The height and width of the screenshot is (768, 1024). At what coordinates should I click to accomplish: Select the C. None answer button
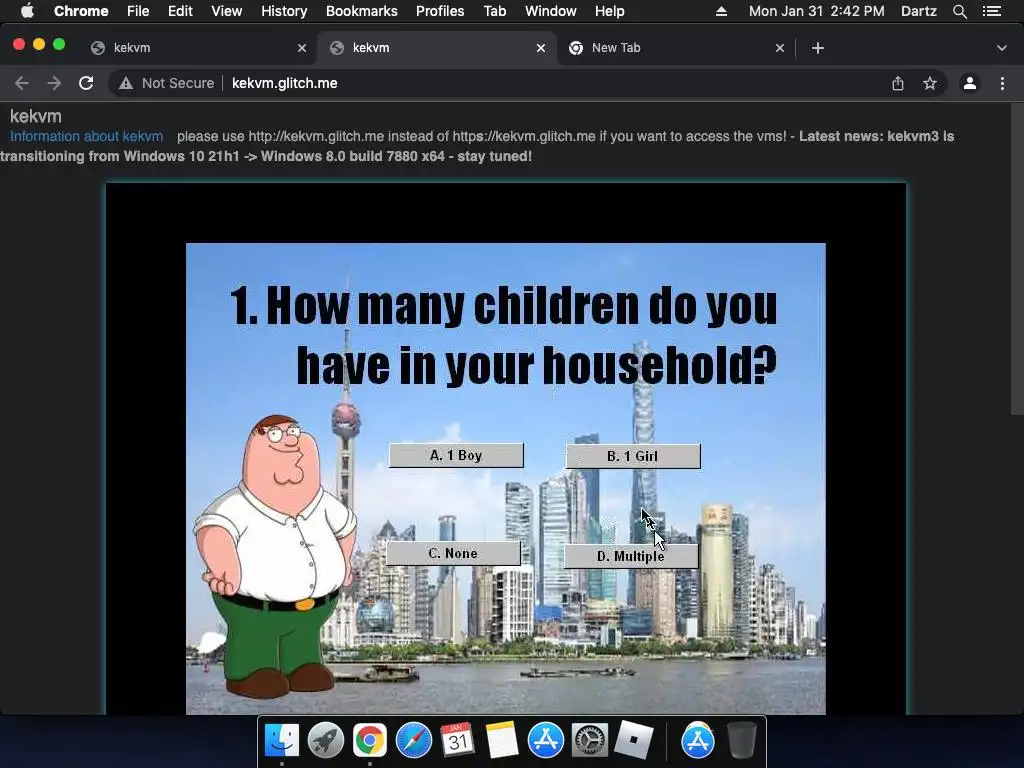[x=453, y=553]
